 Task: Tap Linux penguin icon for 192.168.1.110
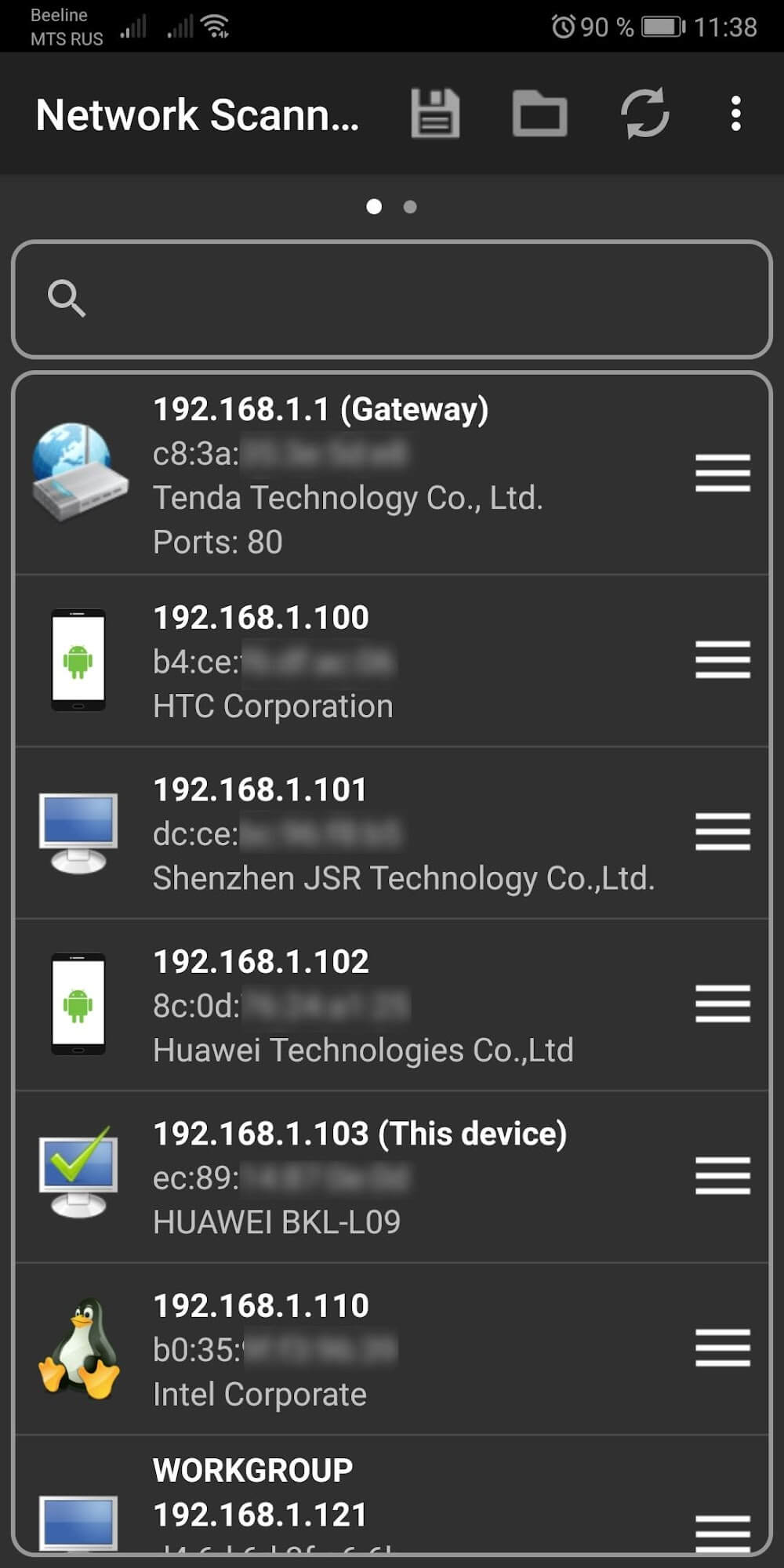coord(78,1348)
